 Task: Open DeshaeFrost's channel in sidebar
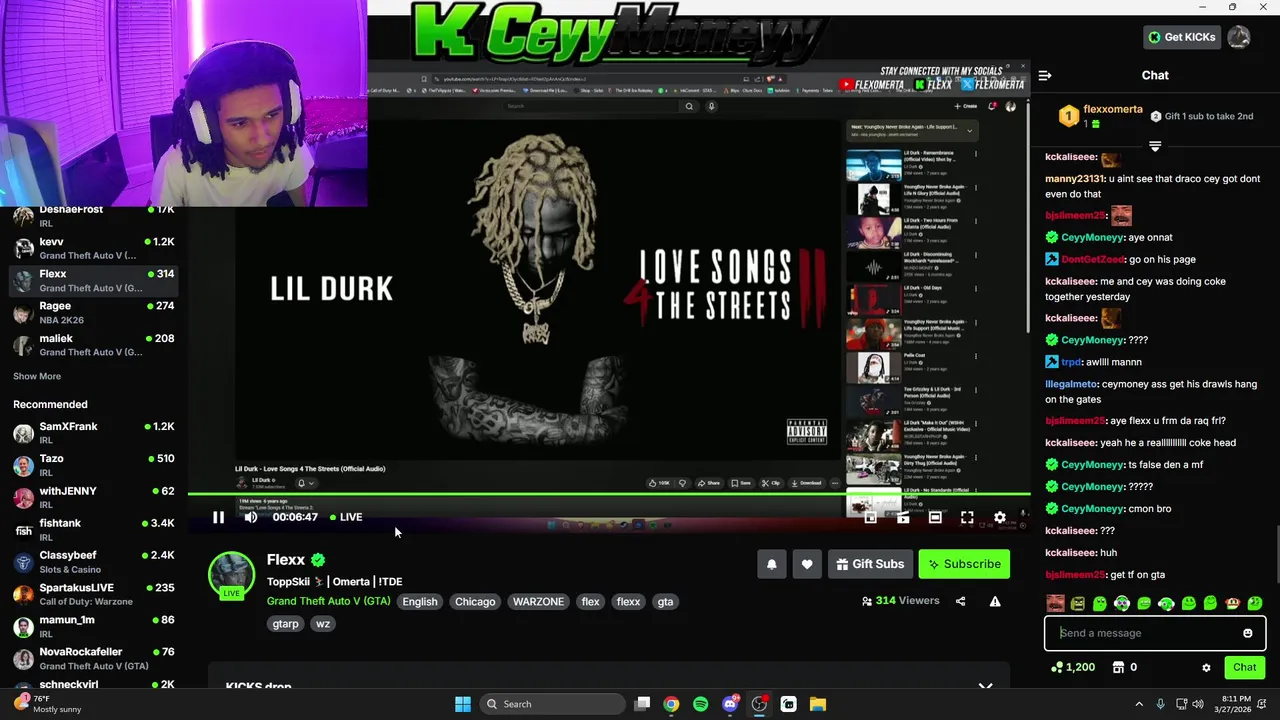point(94,215)
